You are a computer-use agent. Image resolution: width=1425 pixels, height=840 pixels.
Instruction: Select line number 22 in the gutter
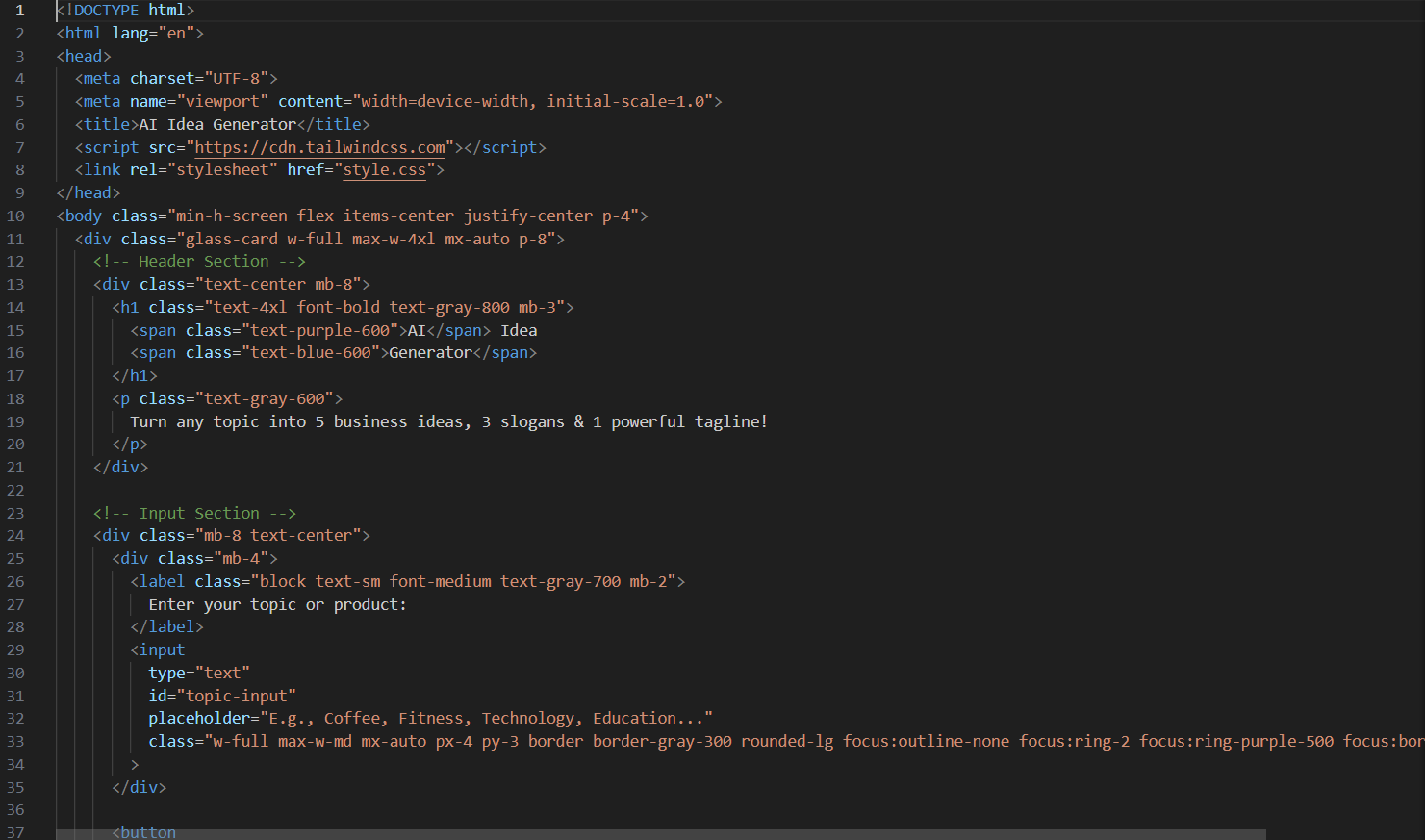tap(15, 490)
